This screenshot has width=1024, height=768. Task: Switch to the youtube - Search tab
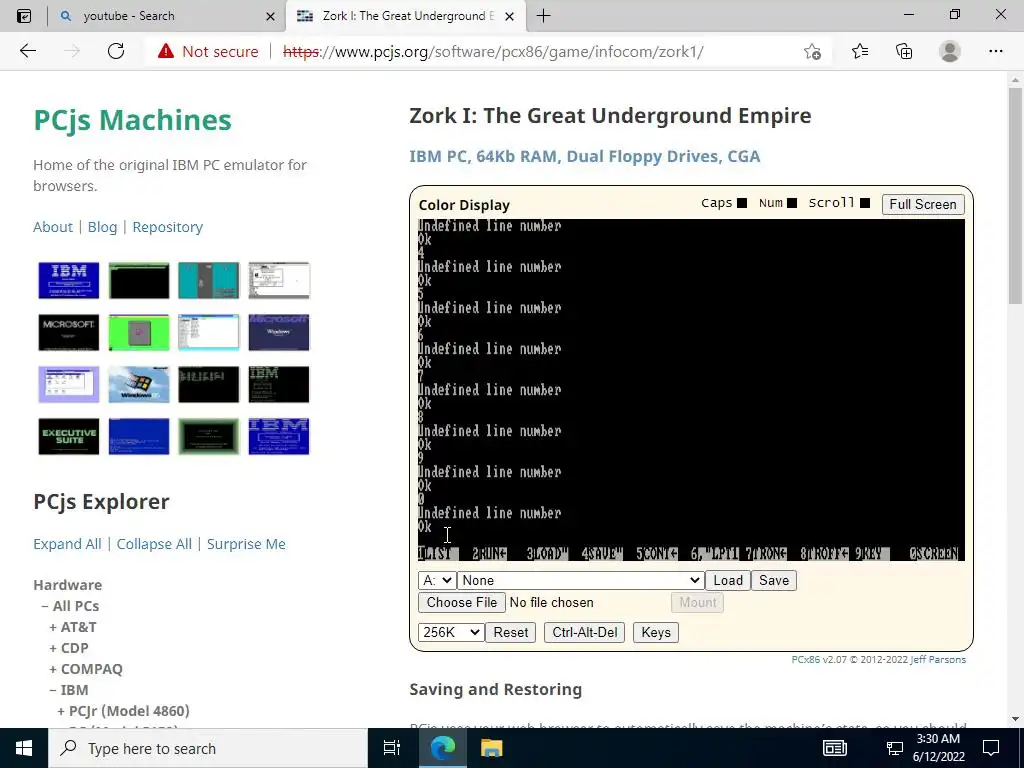click(x=167, y=16)
